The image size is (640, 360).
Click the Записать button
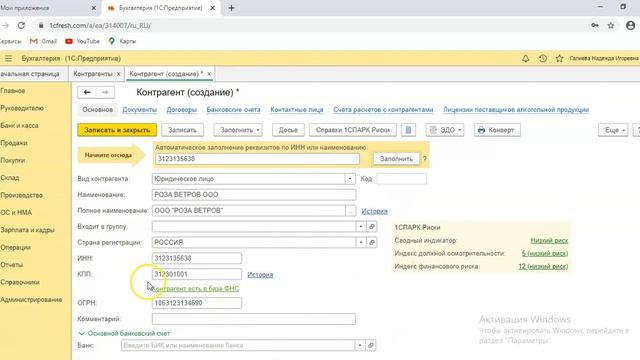pos(182,130)
